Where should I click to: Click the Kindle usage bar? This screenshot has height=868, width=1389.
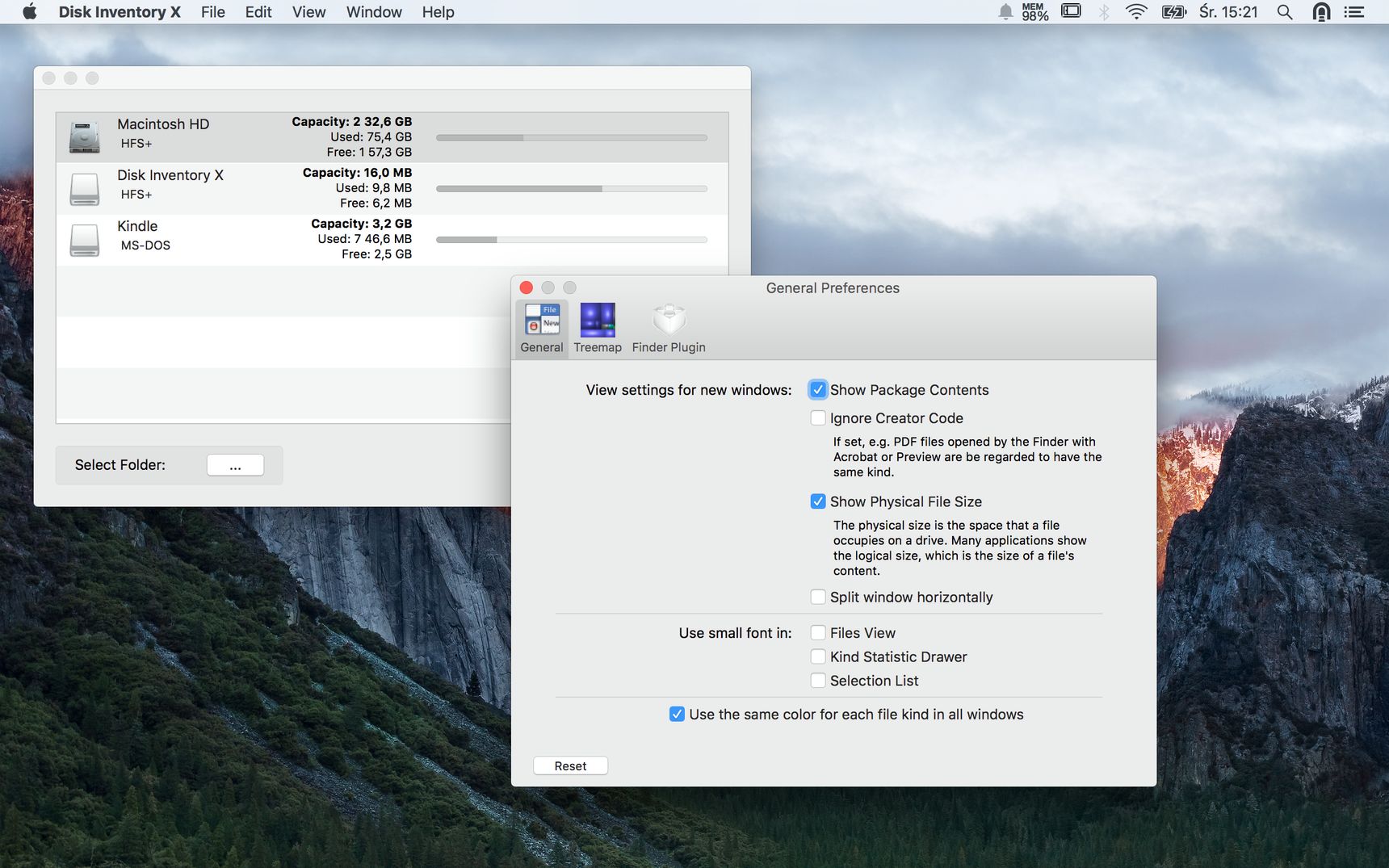(x=572, y=239)
